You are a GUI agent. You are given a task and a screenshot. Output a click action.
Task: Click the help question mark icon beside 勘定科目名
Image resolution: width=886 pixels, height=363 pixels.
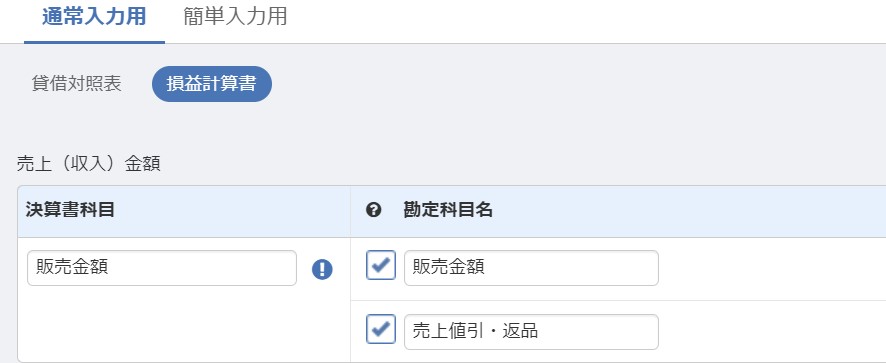(x=373, y=210)
